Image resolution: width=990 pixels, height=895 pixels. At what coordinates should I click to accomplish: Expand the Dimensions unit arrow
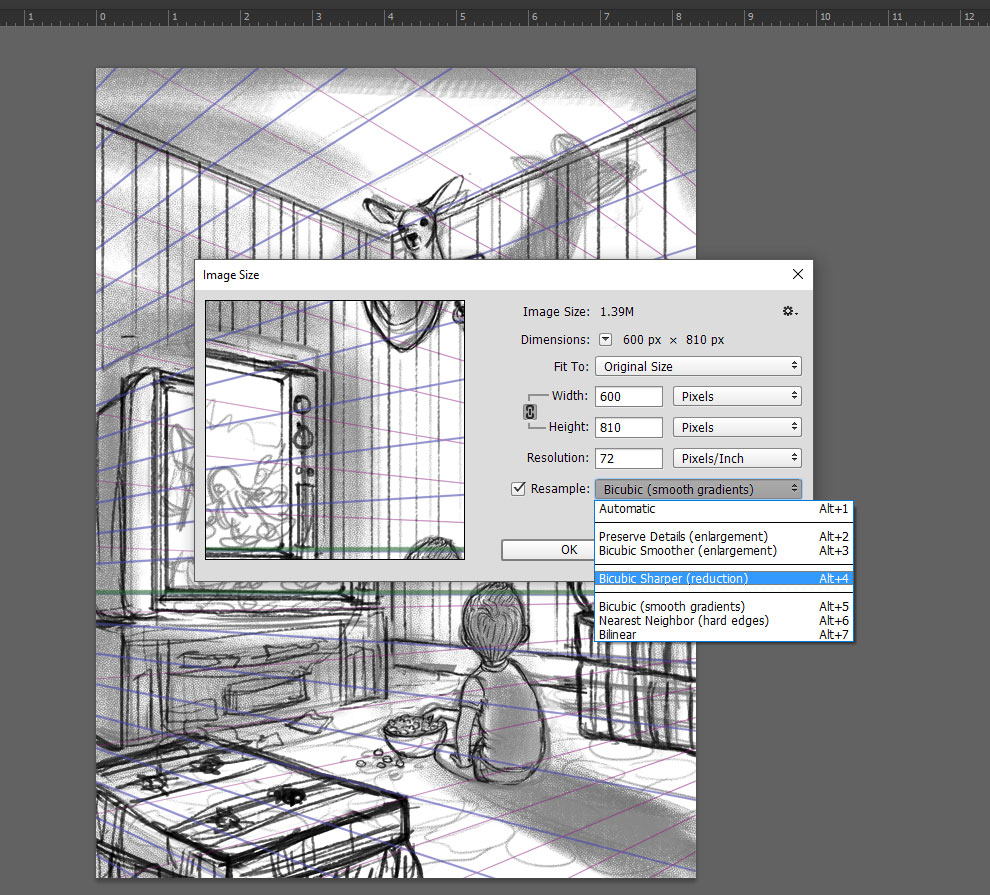pyautogui.click(x=605, y=340)
